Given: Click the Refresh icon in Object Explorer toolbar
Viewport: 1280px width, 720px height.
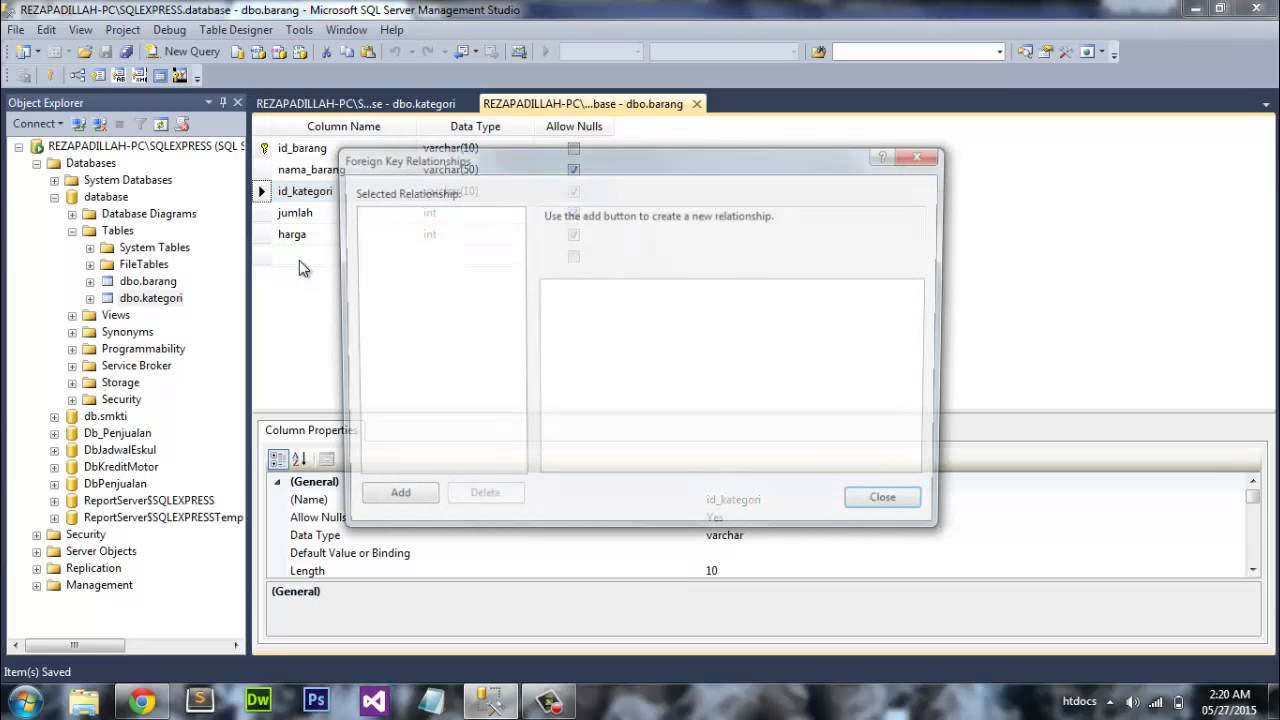Looking at the screenshot, I should coord(160,124).
